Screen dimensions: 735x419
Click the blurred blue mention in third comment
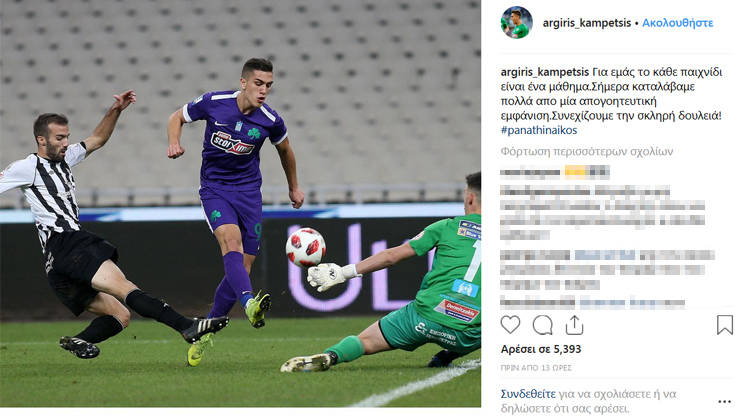tap(605, 255)
